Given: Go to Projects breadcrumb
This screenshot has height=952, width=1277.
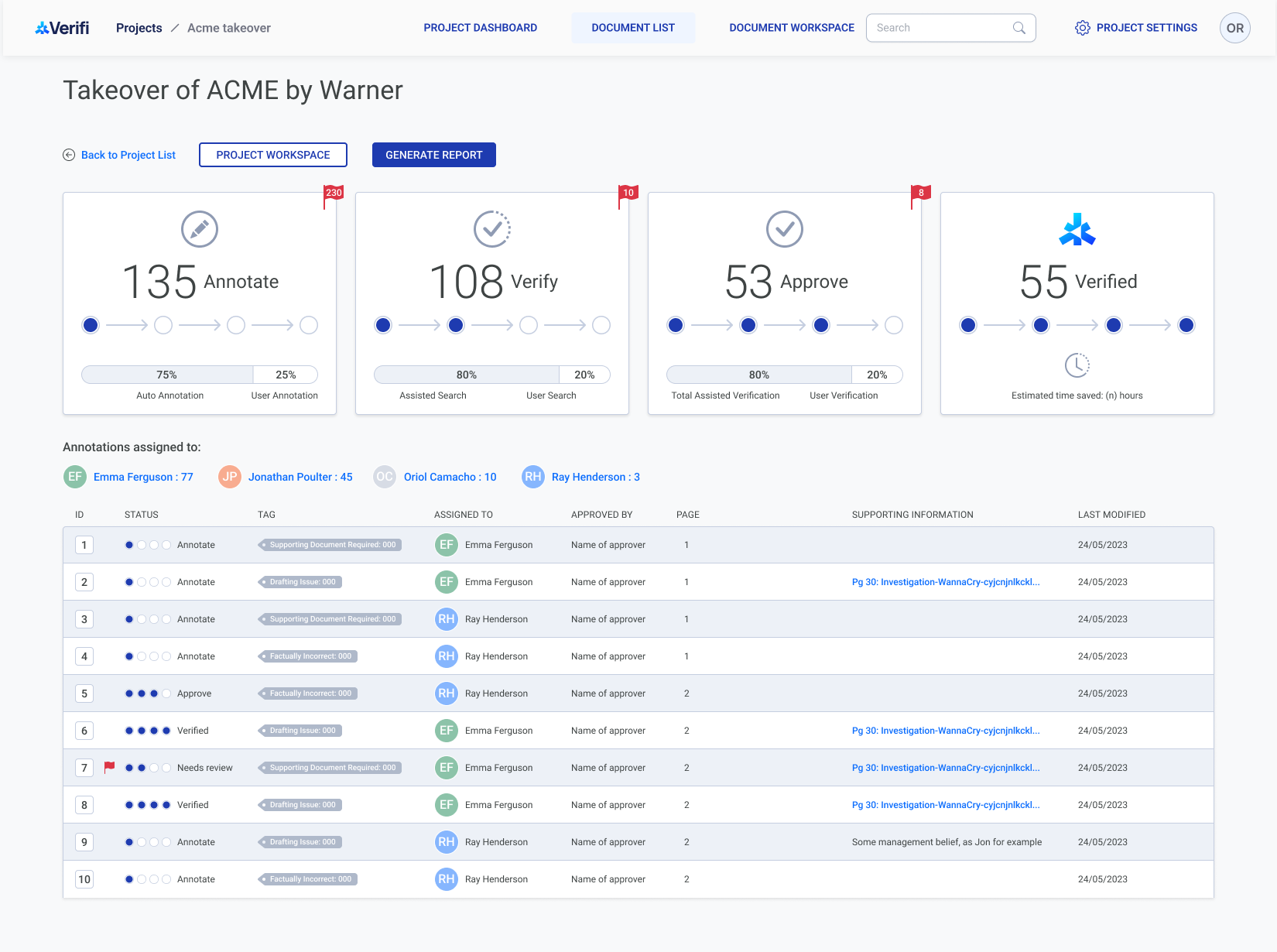Looking at the screenshot, I should tap(139, 28).
